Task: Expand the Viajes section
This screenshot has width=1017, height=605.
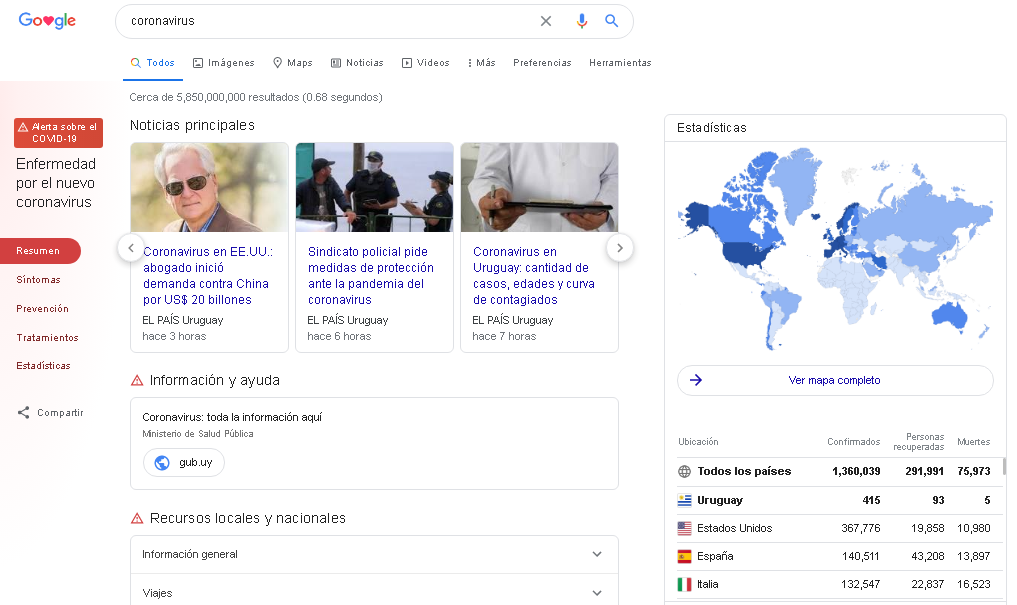Action: (597, 591)
